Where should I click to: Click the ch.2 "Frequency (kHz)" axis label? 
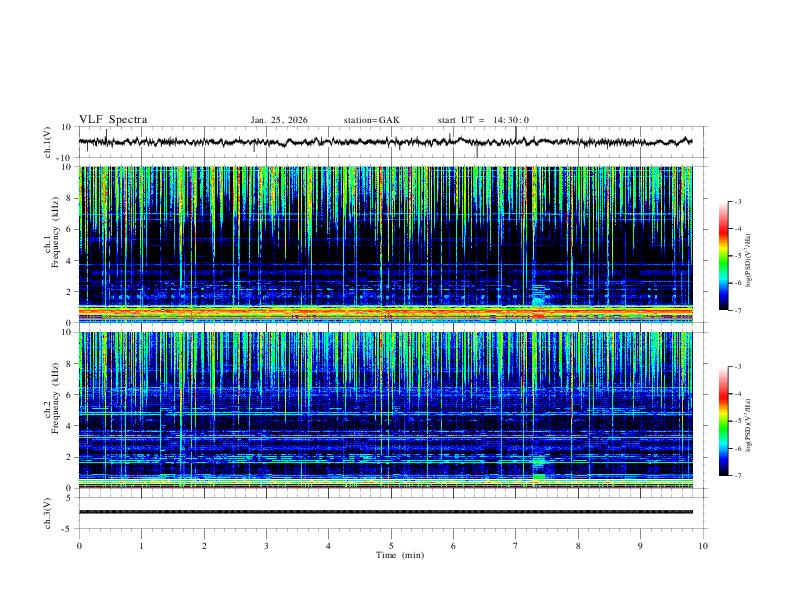[56, 398]
